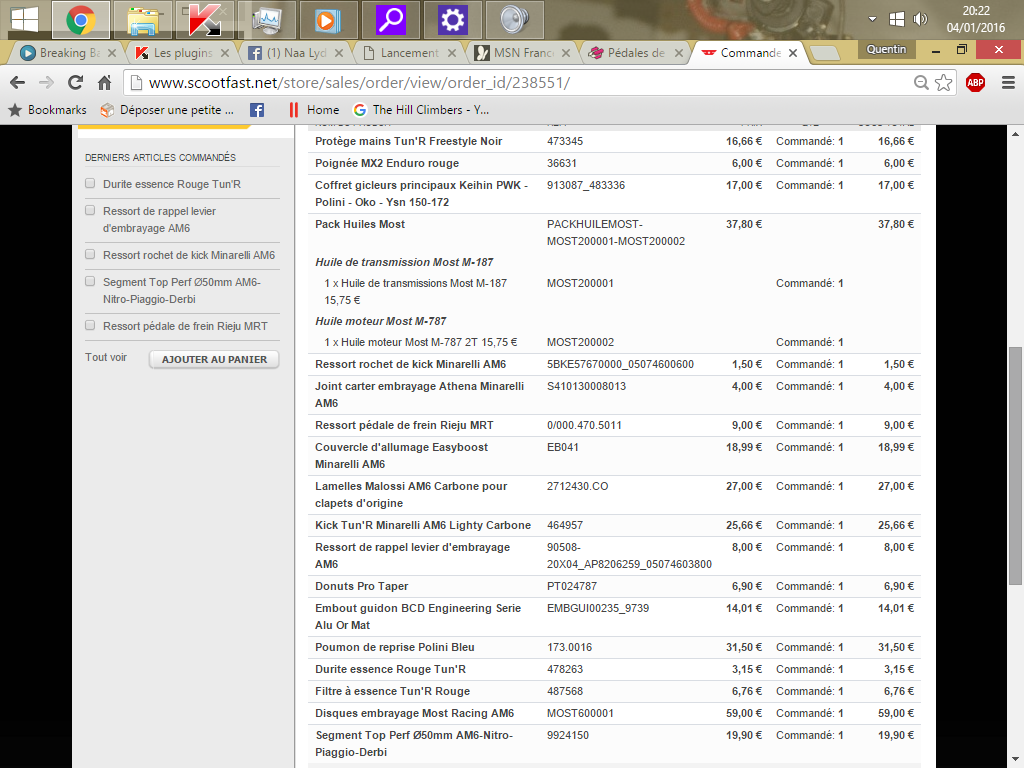
Task: Open File Explorer from the taskbar
Action: click(x=142, y=20)
